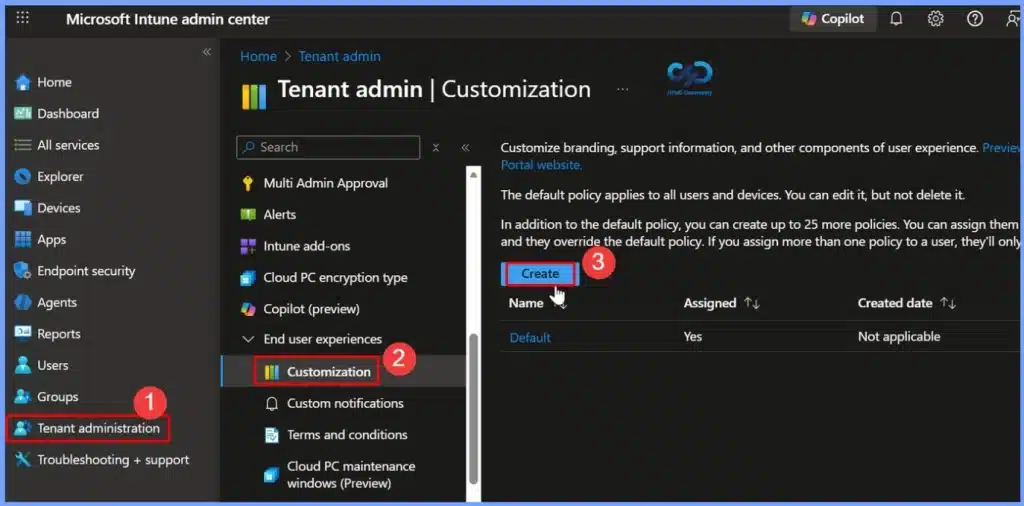Open Multi Admin Approval in the submenu

click(x=326, y=183)
